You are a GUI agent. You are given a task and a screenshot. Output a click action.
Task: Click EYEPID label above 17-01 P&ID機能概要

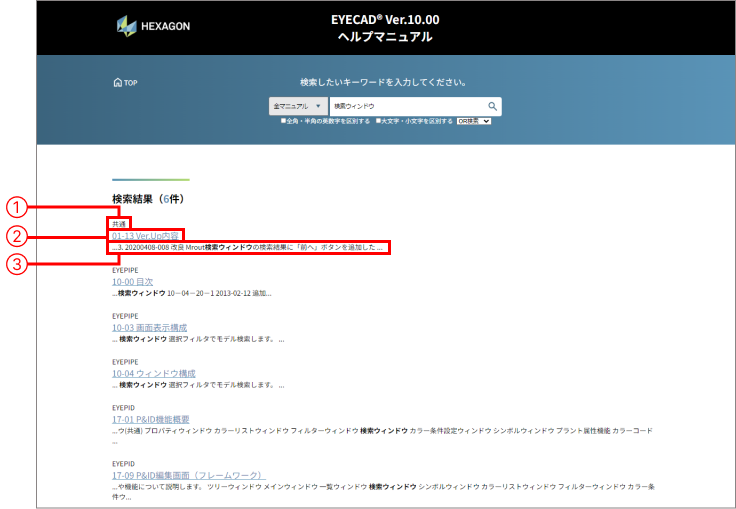(x=123, y=408)
